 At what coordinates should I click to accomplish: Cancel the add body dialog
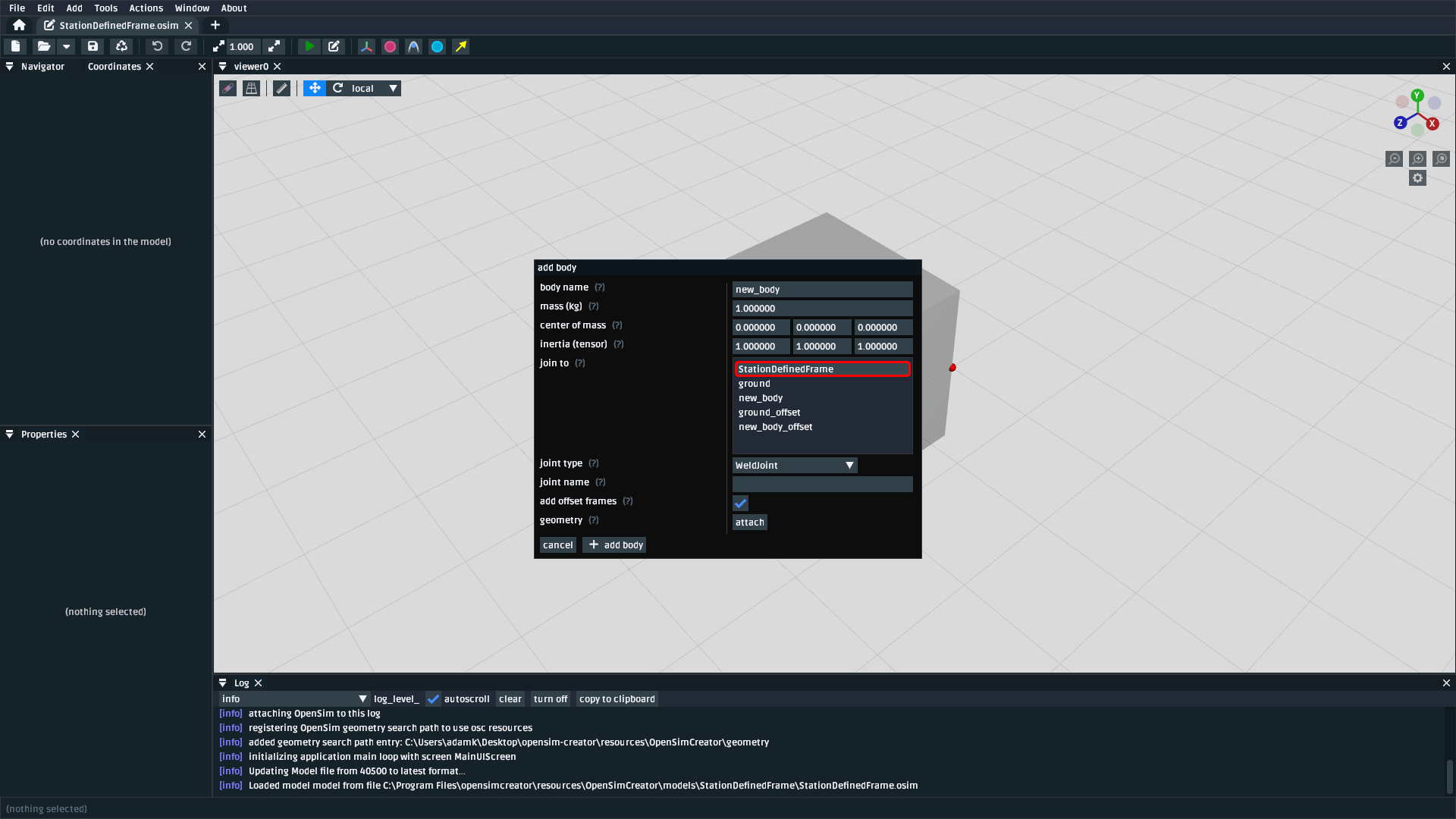pos(557,545)
